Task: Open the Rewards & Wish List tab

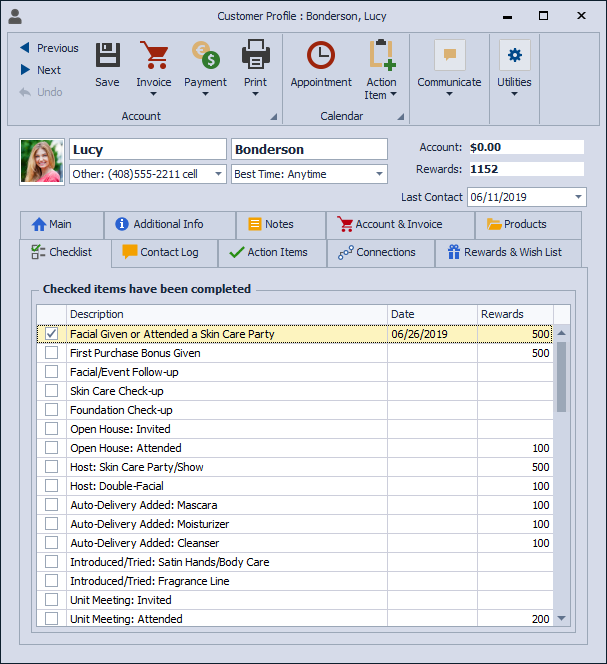Action: coord(508,253)
